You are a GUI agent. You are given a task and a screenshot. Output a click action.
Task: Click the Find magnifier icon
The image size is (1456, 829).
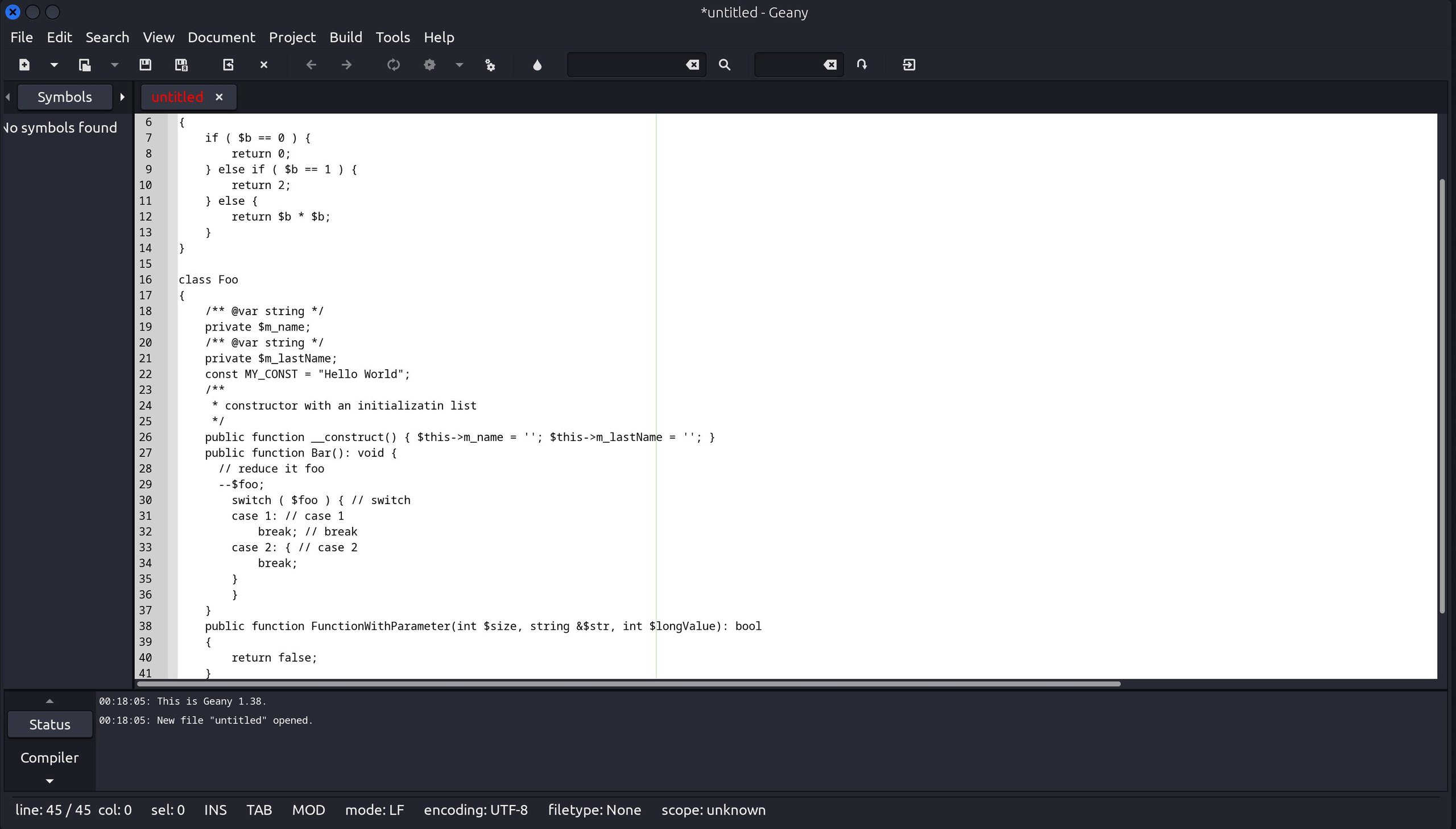(x=724, y=65)
